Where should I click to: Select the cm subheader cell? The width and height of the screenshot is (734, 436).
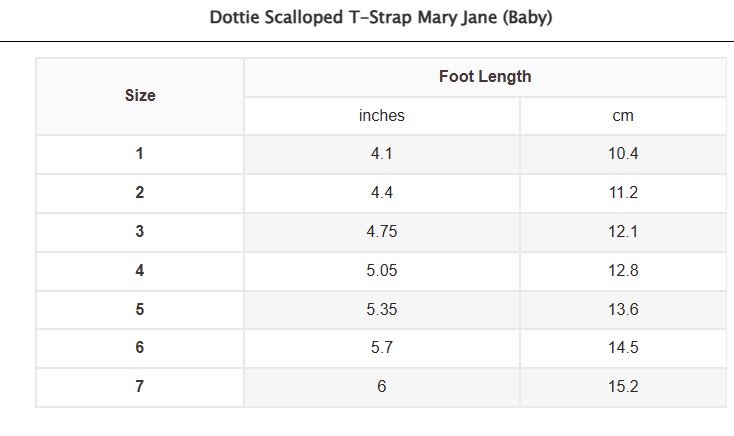point(623,116)
